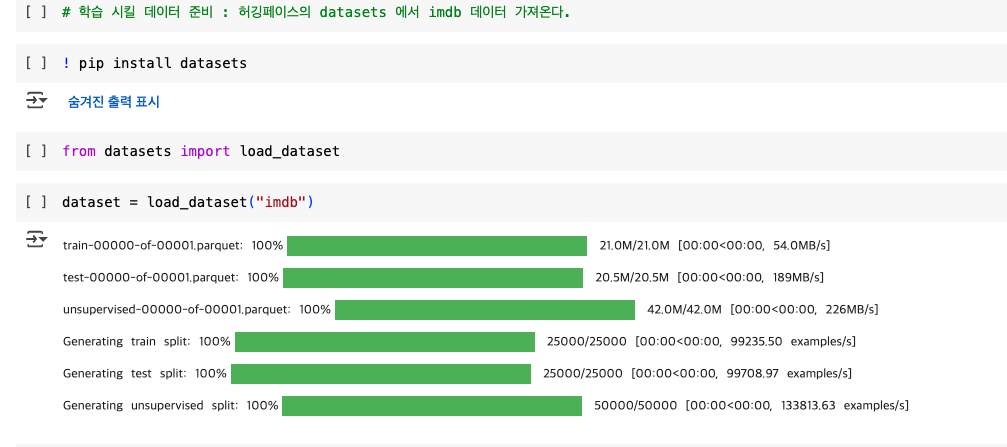Click the Generating unsupervised split progress bar
Image resolution: width=1007 pixels, height=447 pixels.
(x=432, y=406)
